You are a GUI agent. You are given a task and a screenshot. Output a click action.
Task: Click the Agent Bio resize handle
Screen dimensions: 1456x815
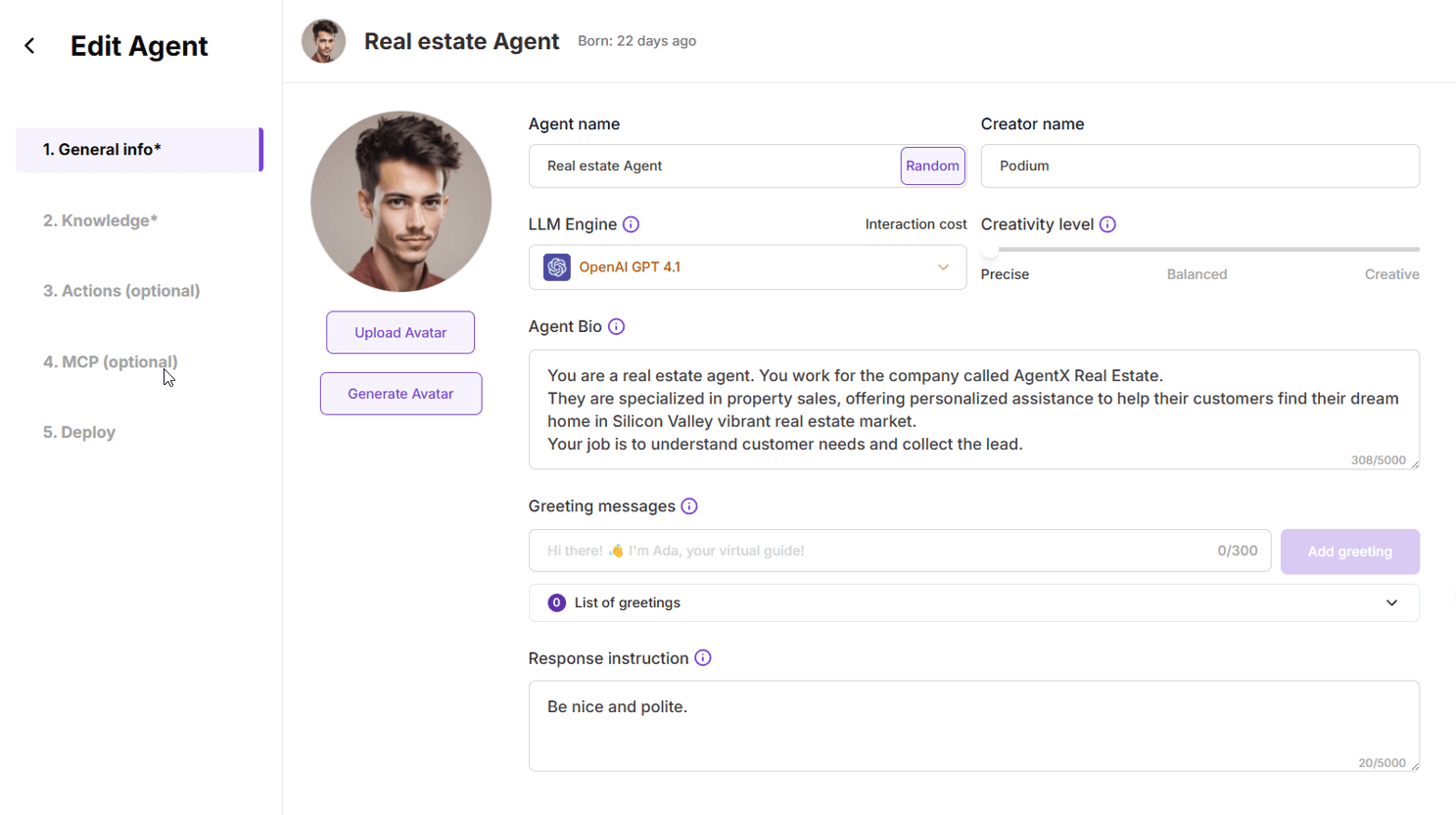[x=1415, y=464]
